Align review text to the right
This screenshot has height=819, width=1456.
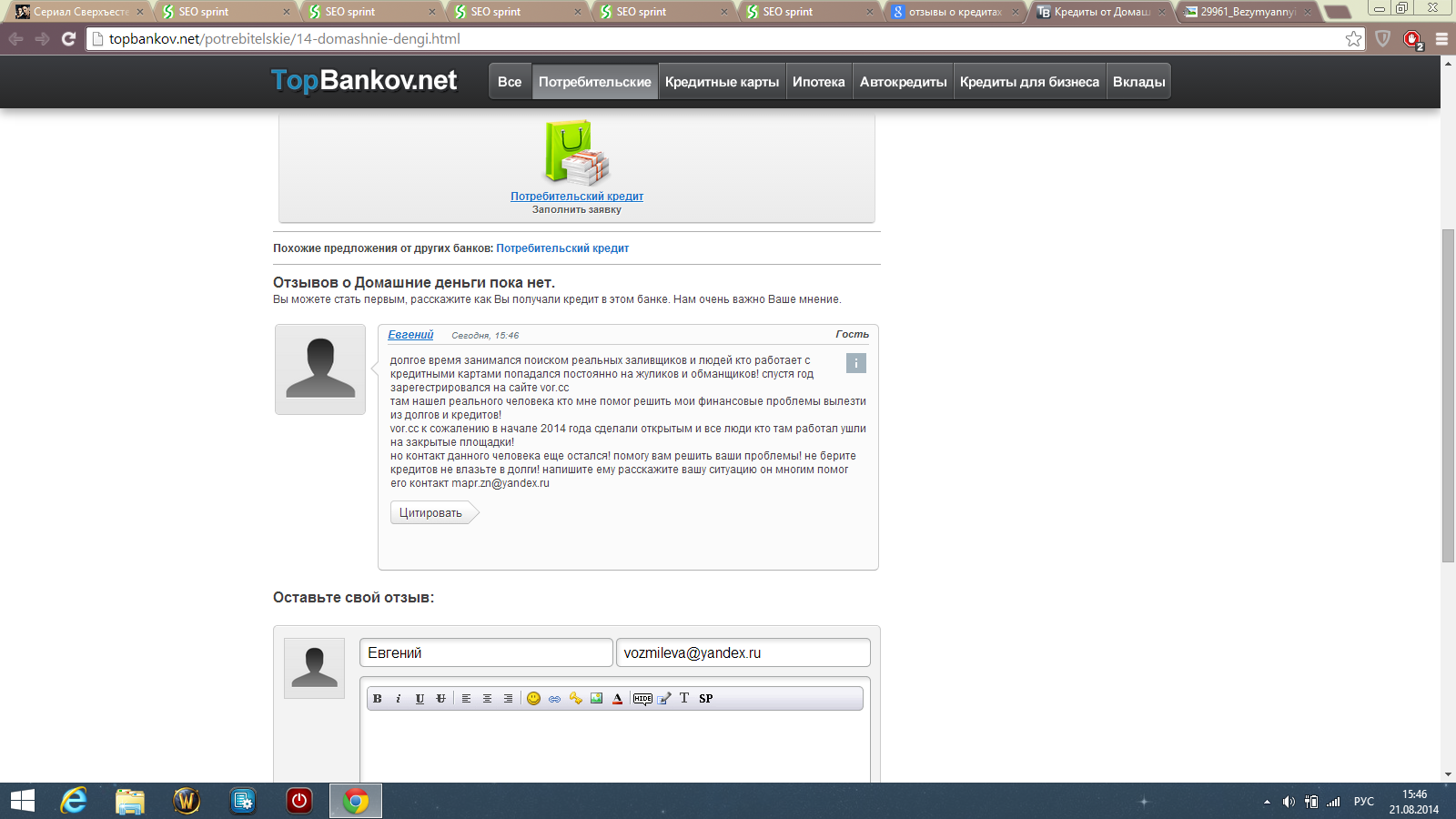pyautogui.click(x=508, y=699)
